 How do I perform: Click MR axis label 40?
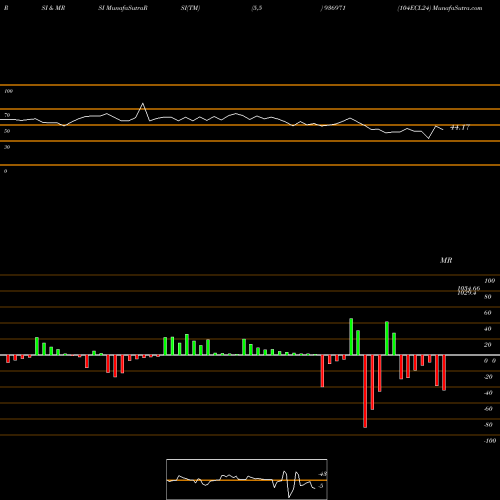[x=488, y=329]
